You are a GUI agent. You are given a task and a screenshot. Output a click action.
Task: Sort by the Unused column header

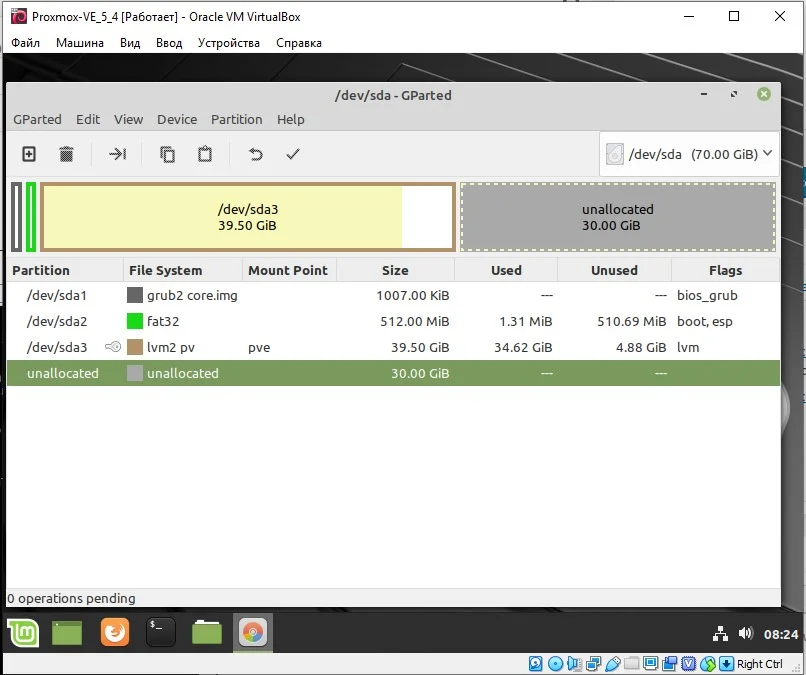[614, 270]
